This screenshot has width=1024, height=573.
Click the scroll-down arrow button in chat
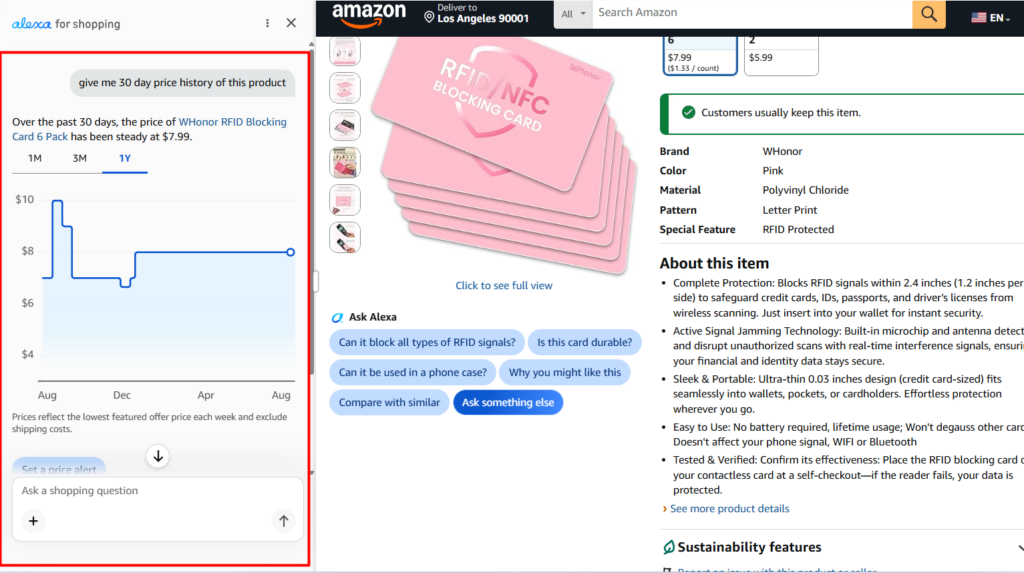coord(158,456)
